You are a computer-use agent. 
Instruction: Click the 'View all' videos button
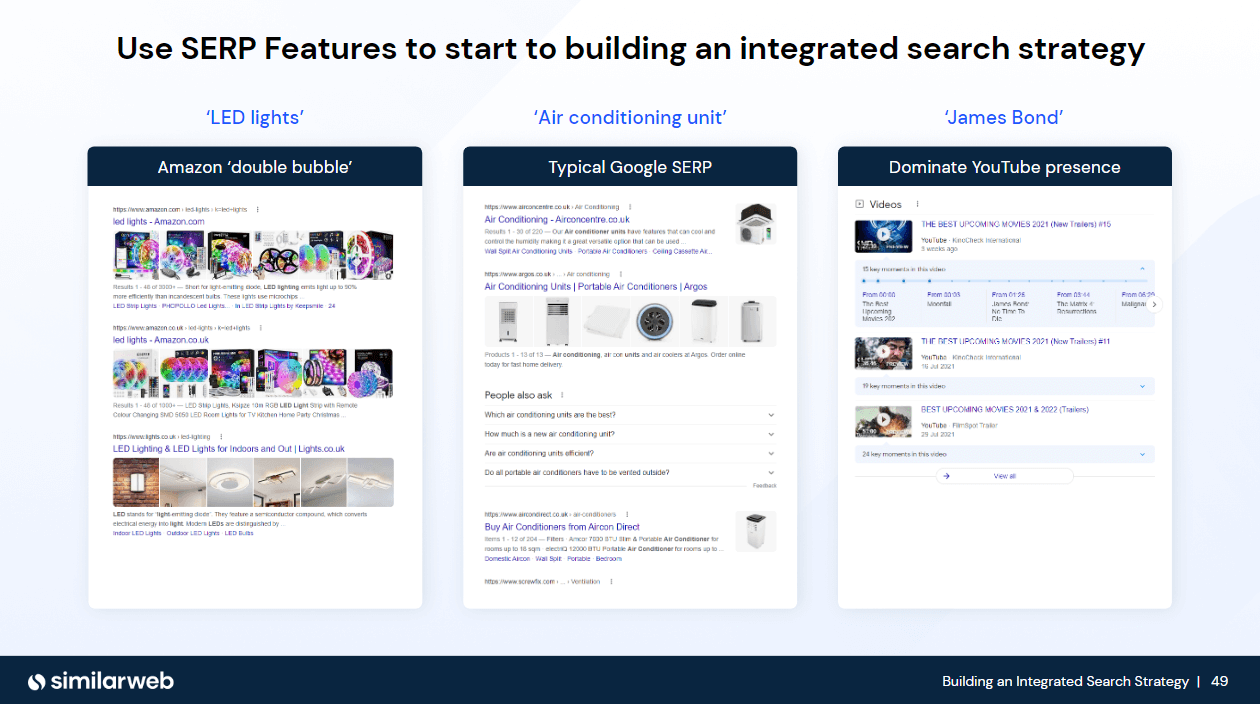pyautogui.click(x=1004, y=476)
